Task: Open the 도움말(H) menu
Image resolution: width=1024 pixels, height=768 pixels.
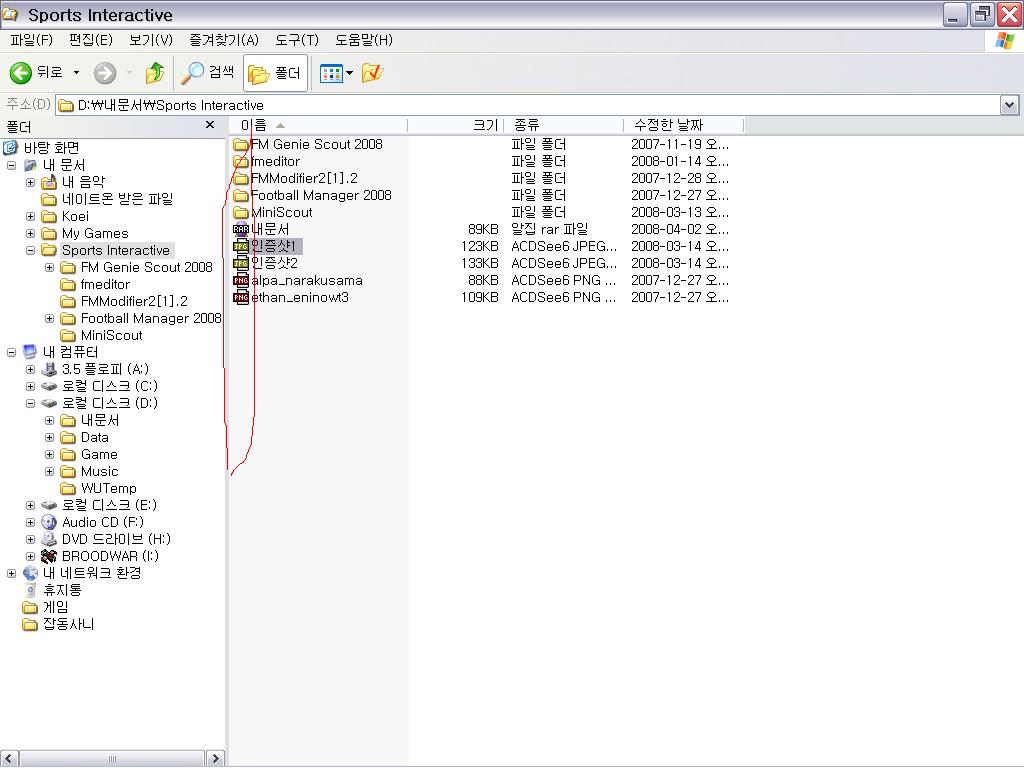Action: pyautogui.click(x=364, y=40)
